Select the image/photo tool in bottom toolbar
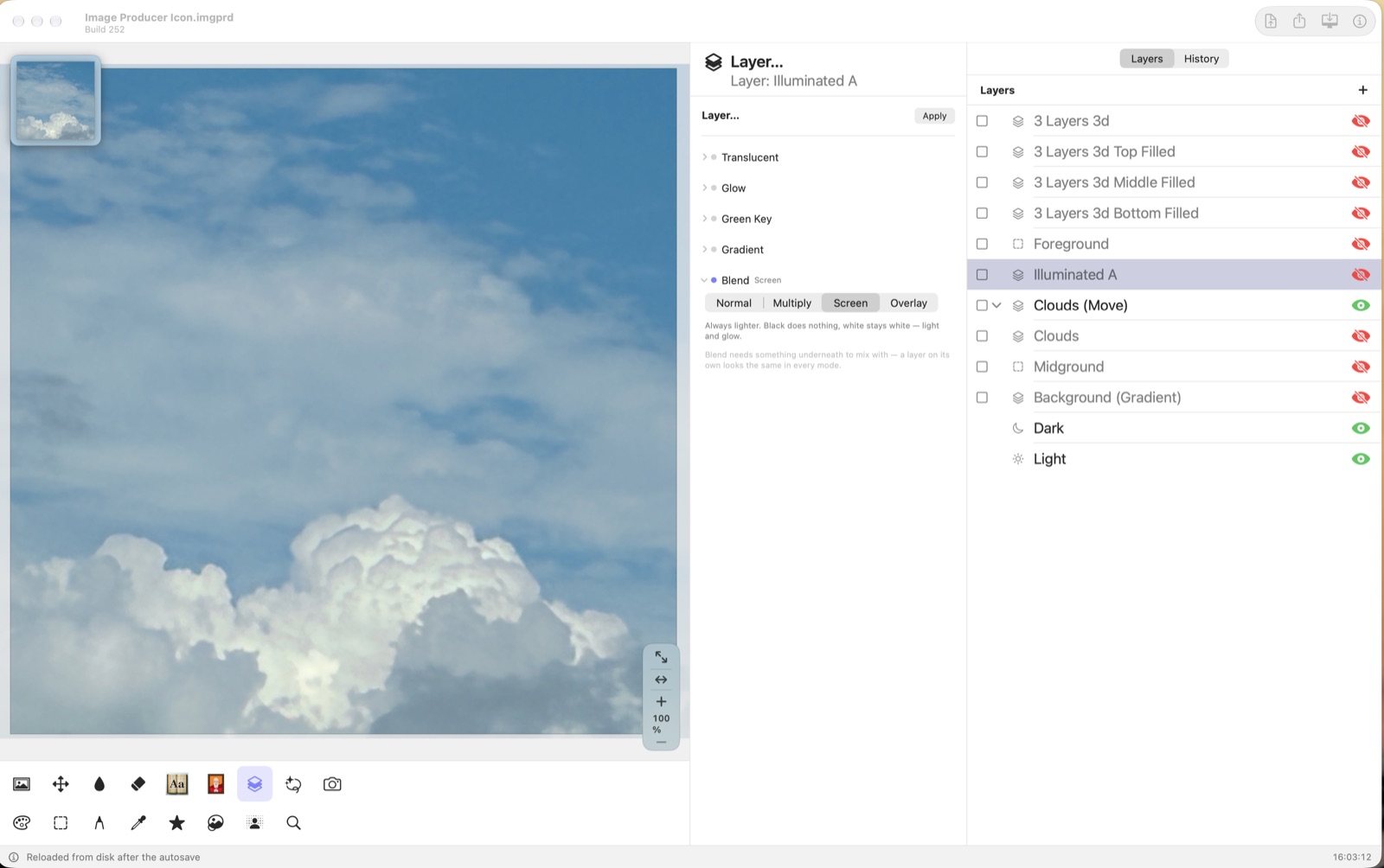 pyautogui.click(x=22, y=784)
